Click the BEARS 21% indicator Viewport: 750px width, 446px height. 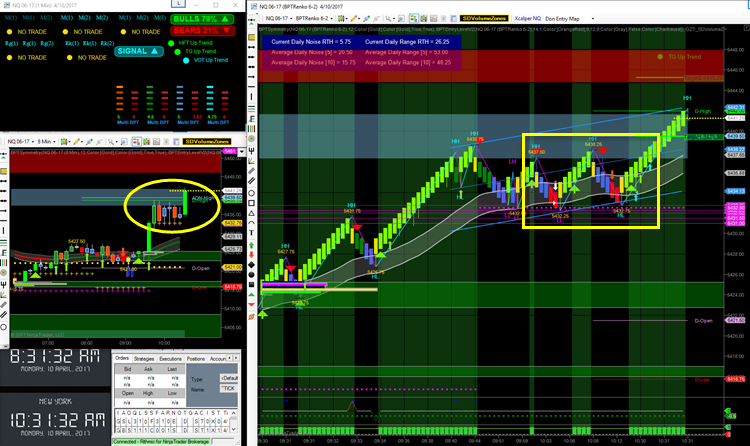(x=202, y=31)
